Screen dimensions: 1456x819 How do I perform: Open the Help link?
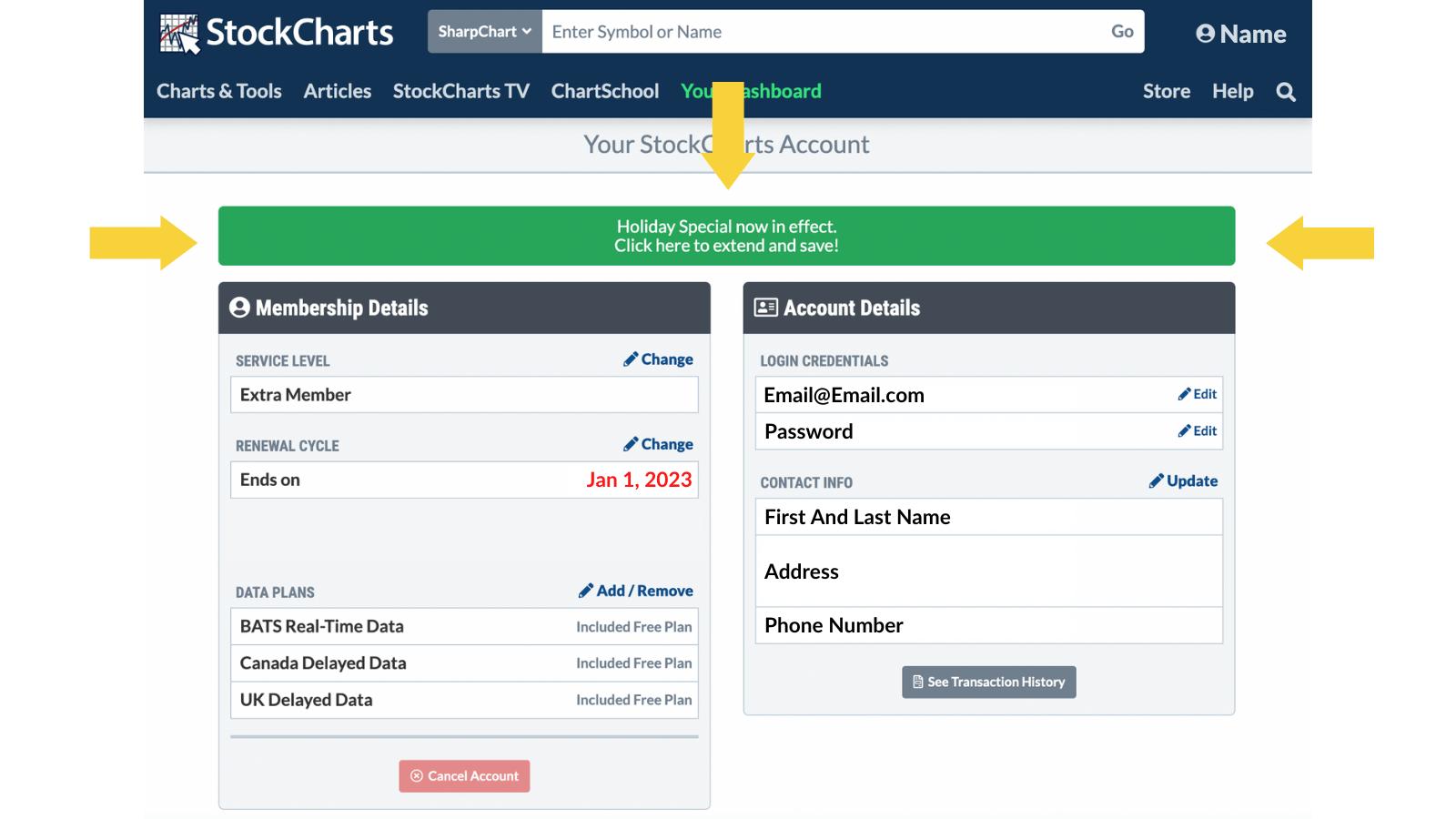coord(1232,92)
